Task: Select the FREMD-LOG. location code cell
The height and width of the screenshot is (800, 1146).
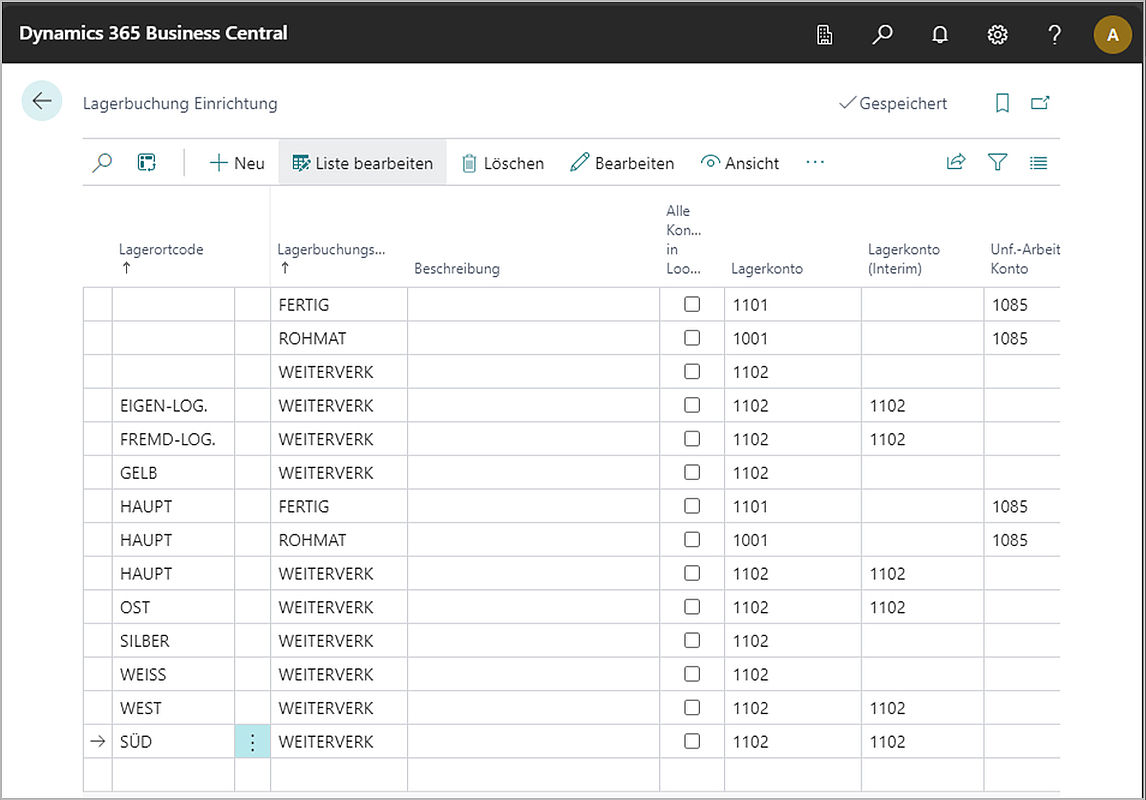Action: (x=173, y=439)
